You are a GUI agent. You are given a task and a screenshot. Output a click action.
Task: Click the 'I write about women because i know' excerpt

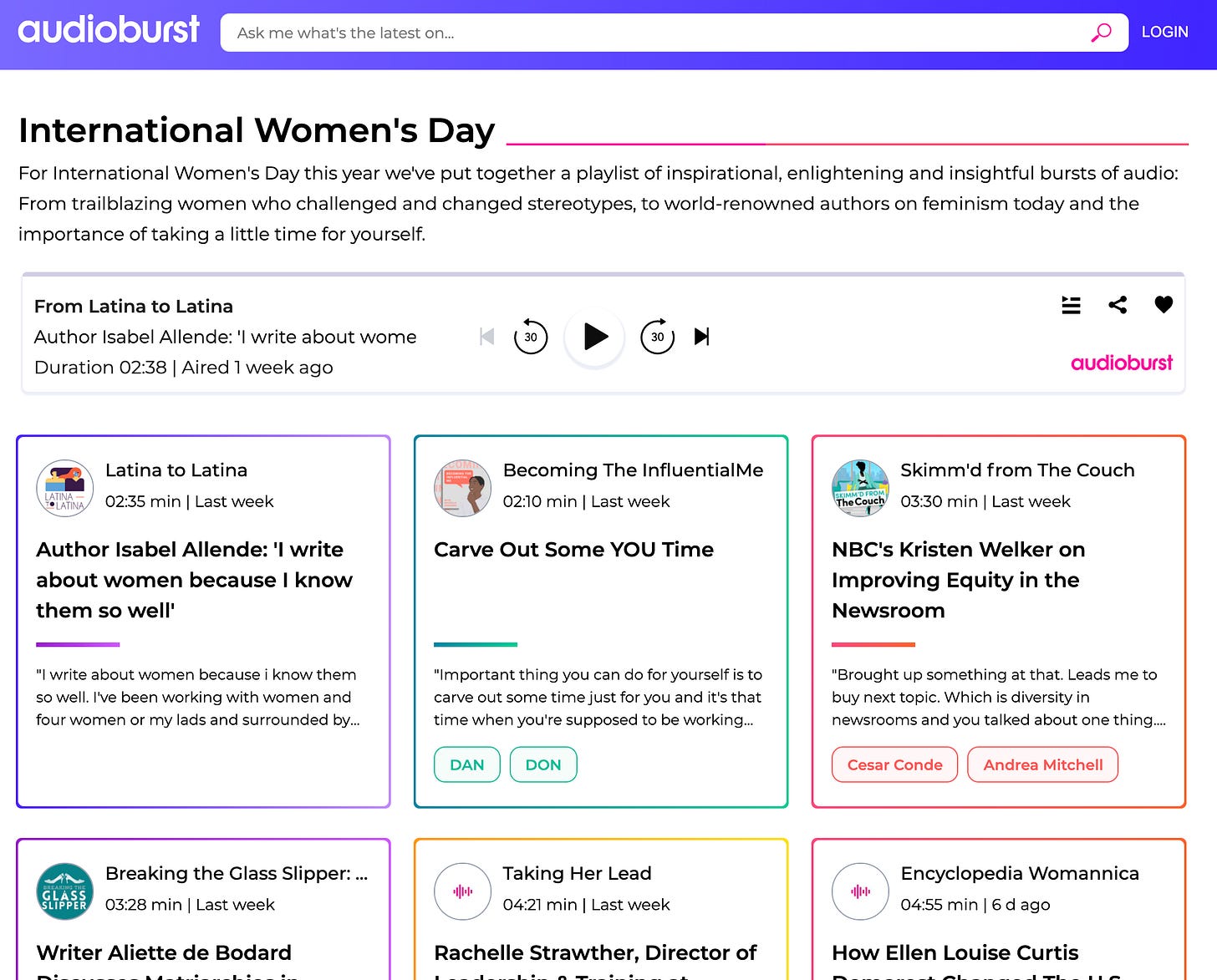[198, 697]
